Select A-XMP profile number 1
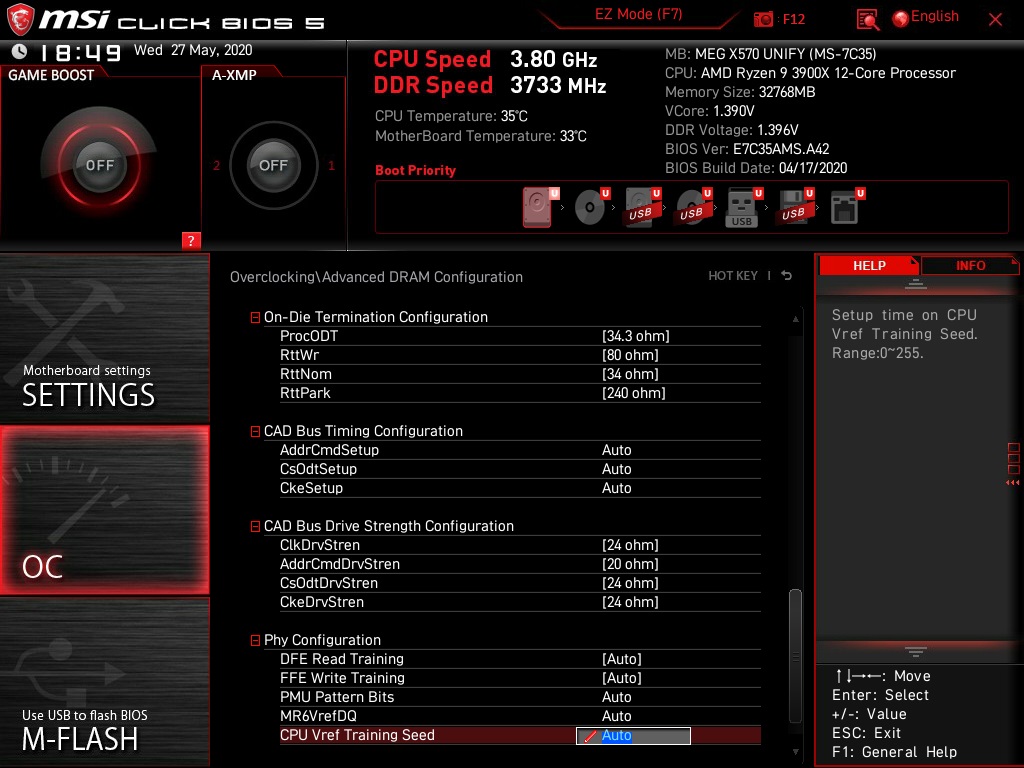This screenshot has width=1024, height=768. (x=331, y=165)
